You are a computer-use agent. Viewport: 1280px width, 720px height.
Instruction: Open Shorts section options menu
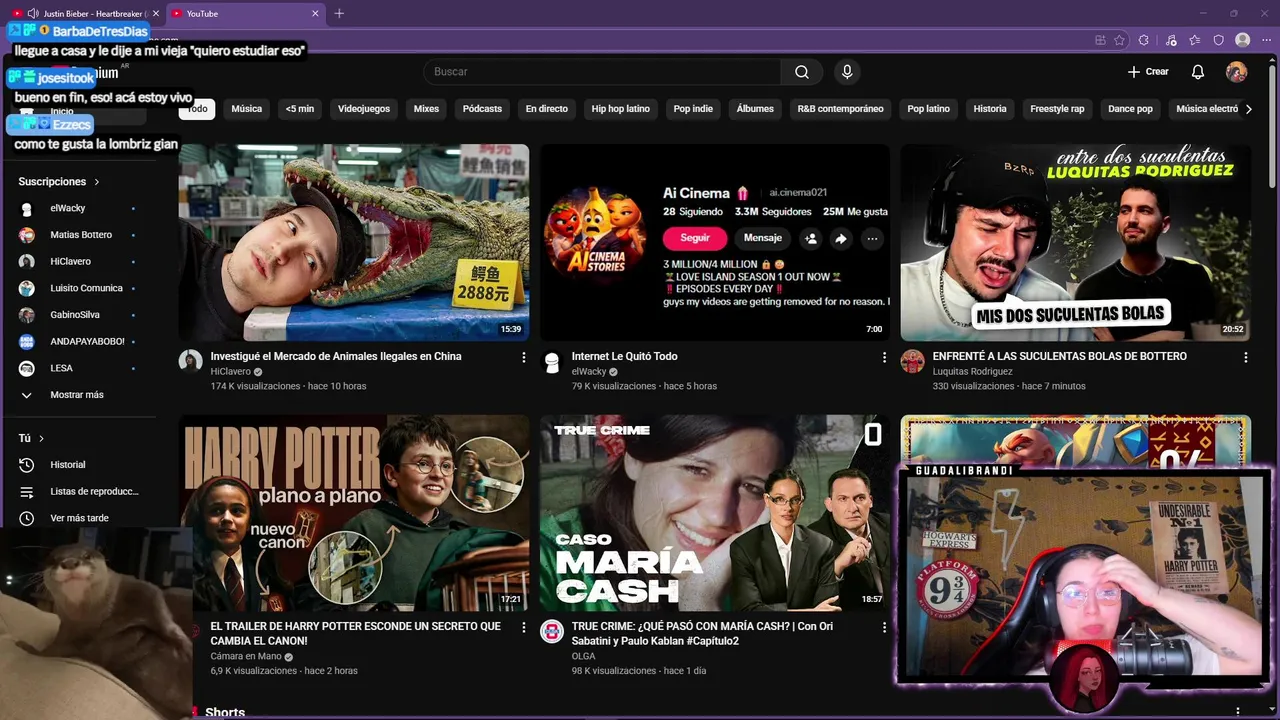pos(1238,712)
